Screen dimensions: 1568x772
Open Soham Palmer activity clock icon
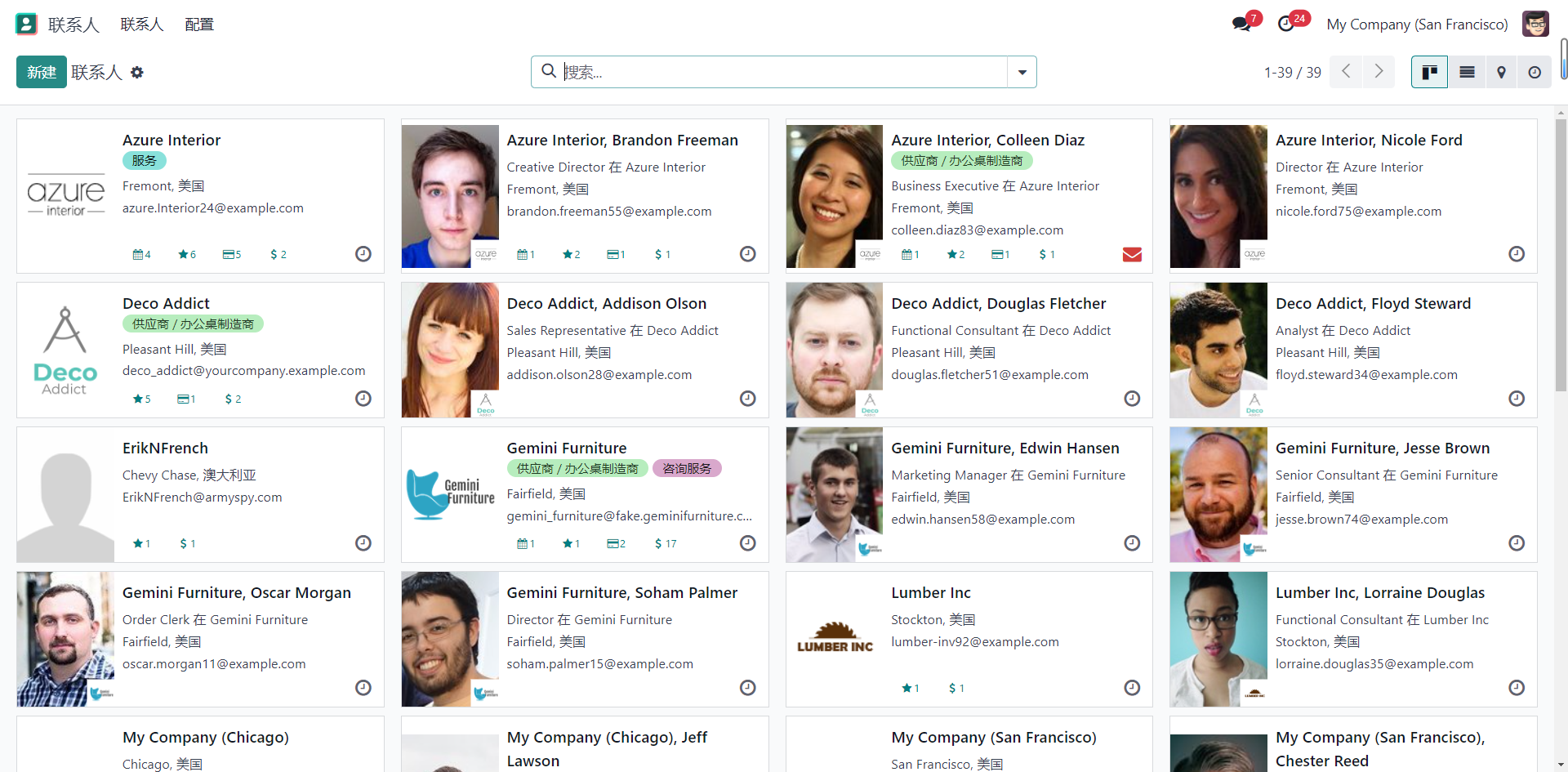coord(747,688)
